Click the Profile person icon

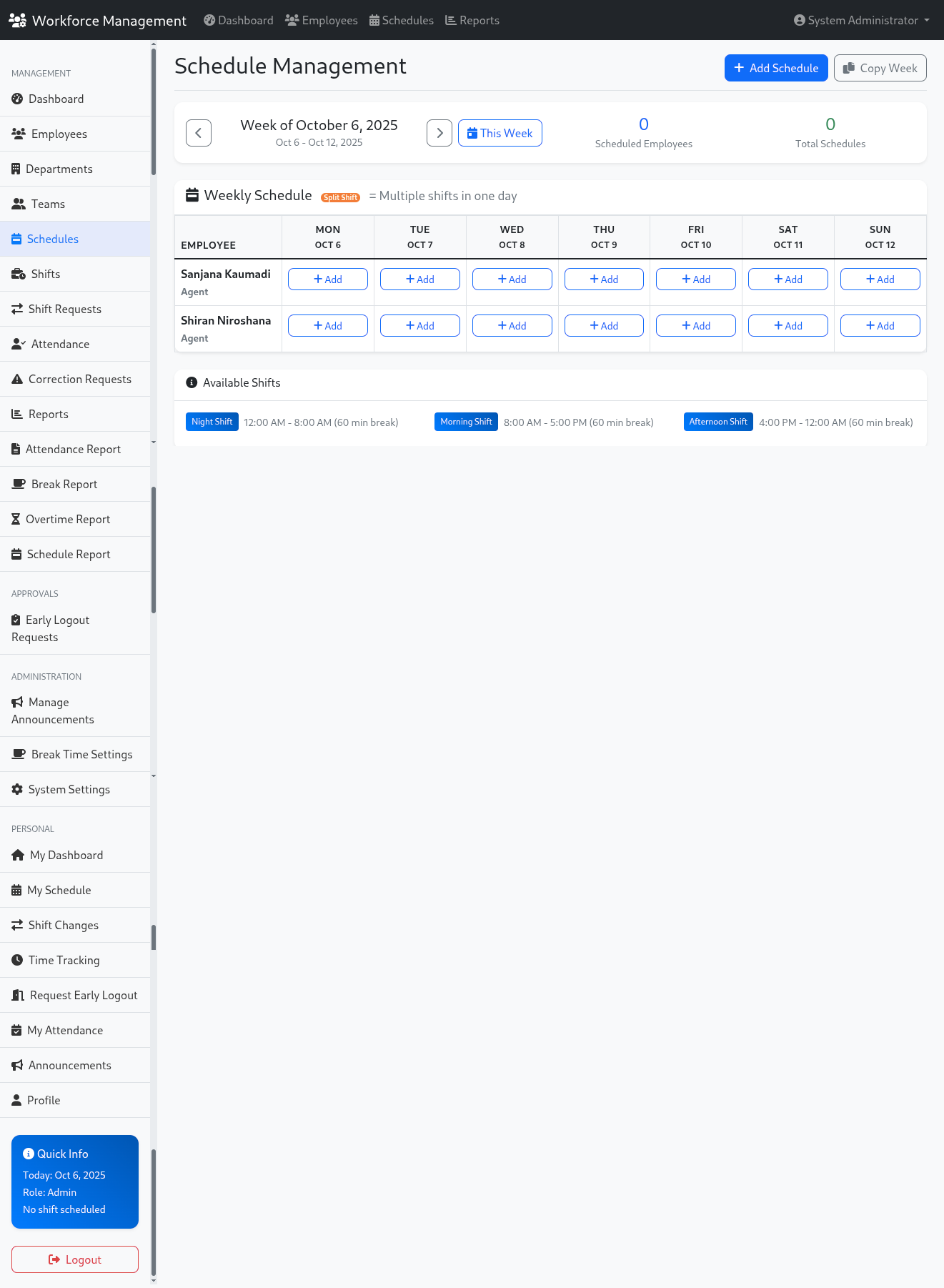coord(16,1100)
